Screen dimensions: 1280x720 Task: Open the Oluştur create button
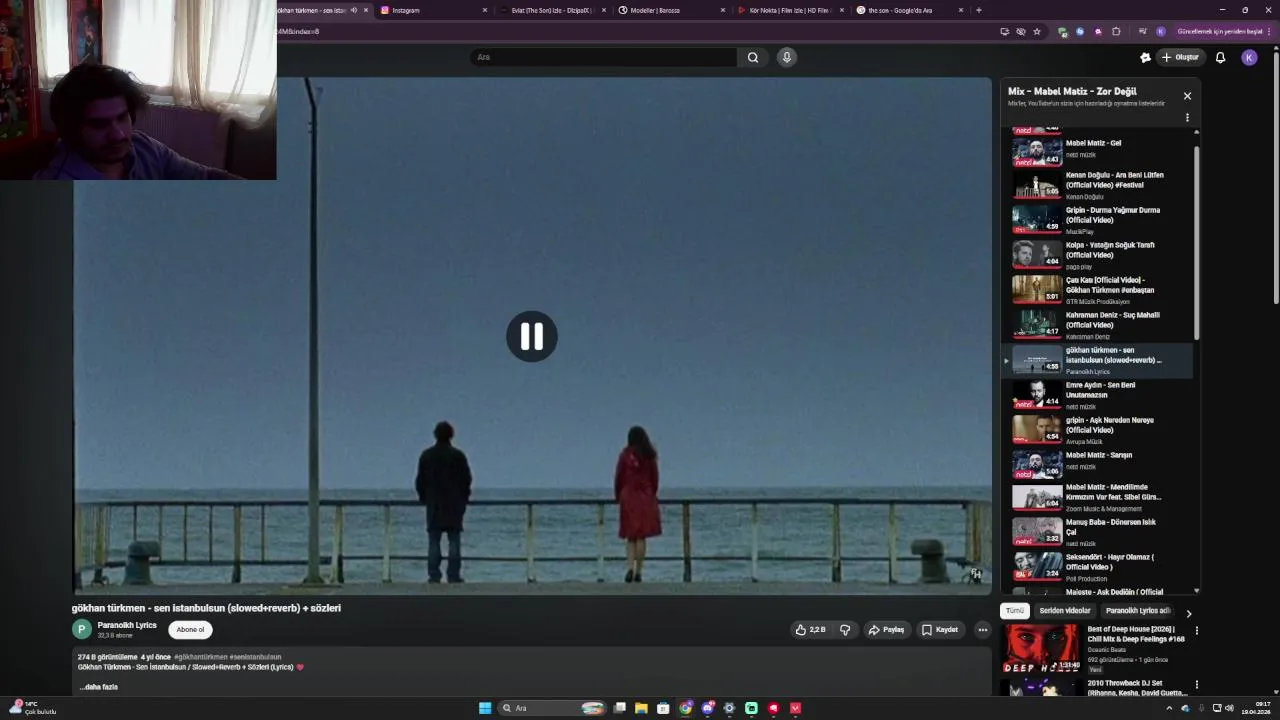1180,57
